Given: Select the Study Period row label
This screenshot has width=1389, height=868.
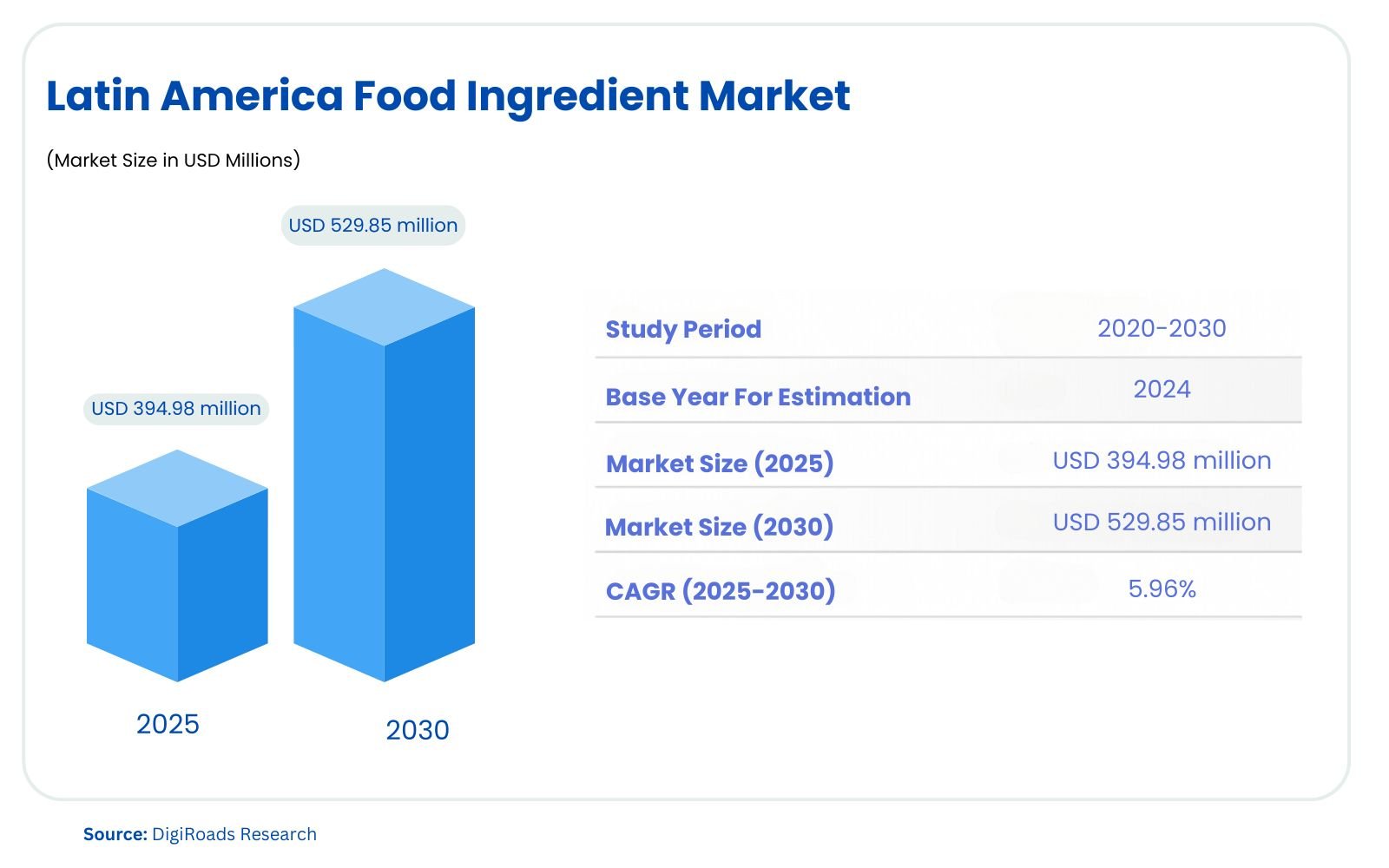Looking at the screenshot, I should 683,329.
